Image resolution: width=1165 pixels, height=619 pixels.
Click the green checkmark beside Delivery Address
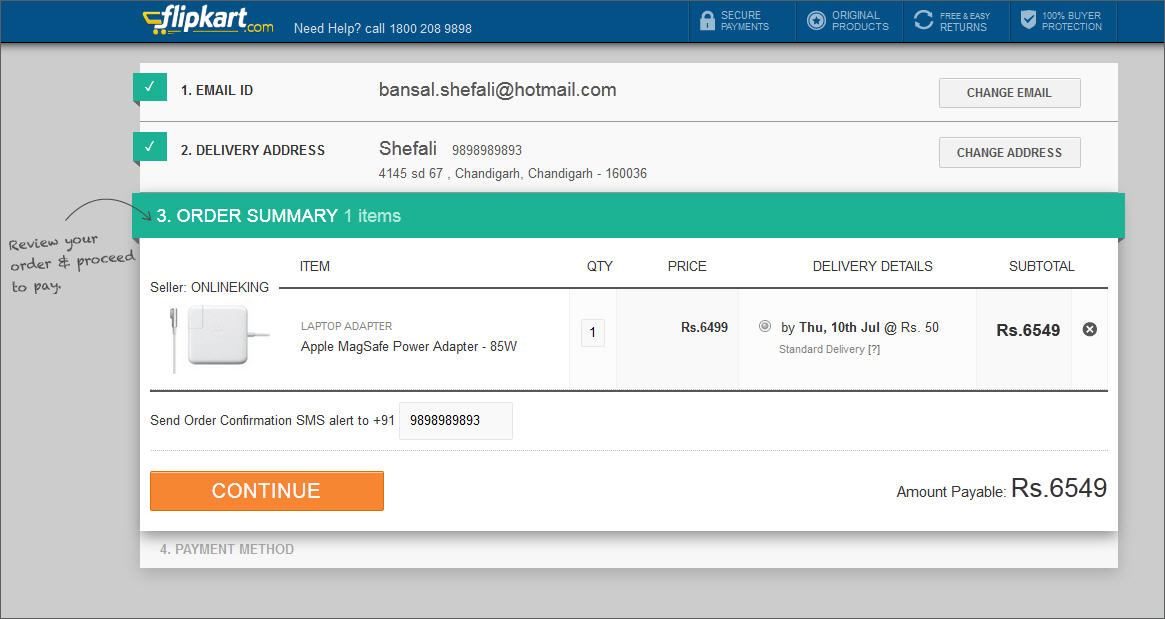pos(150,147)
